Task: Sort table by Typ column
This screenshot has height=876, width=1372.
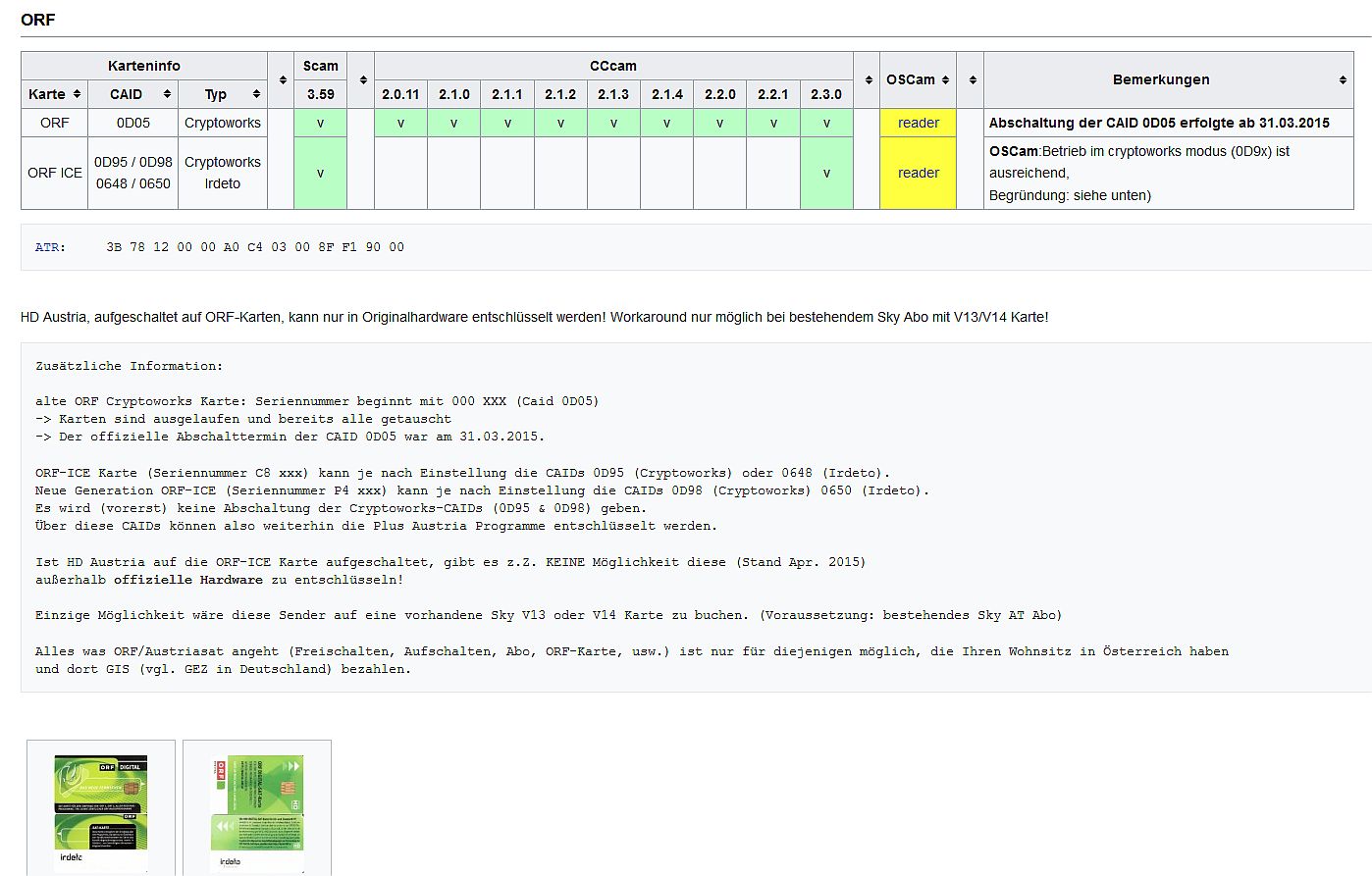Action: click(x=256, y=94)
